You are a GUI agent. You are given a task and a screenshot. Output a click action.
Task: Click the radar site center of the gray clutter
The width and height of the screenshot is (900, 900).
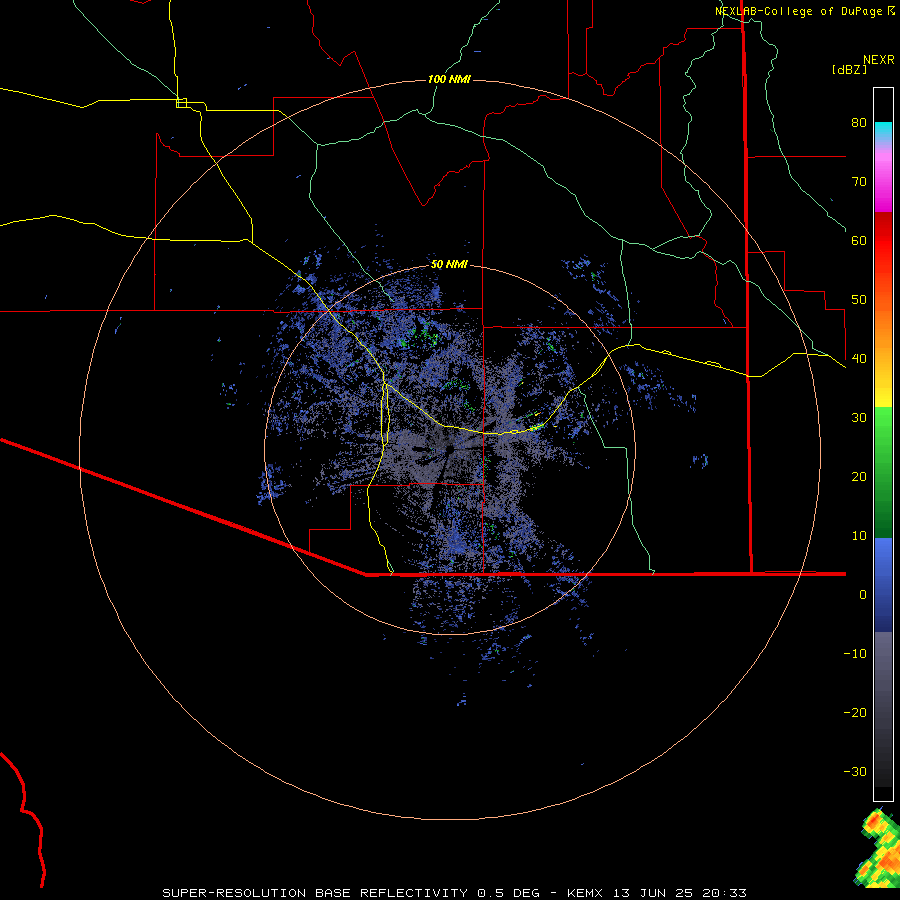(x=449, y=449)
